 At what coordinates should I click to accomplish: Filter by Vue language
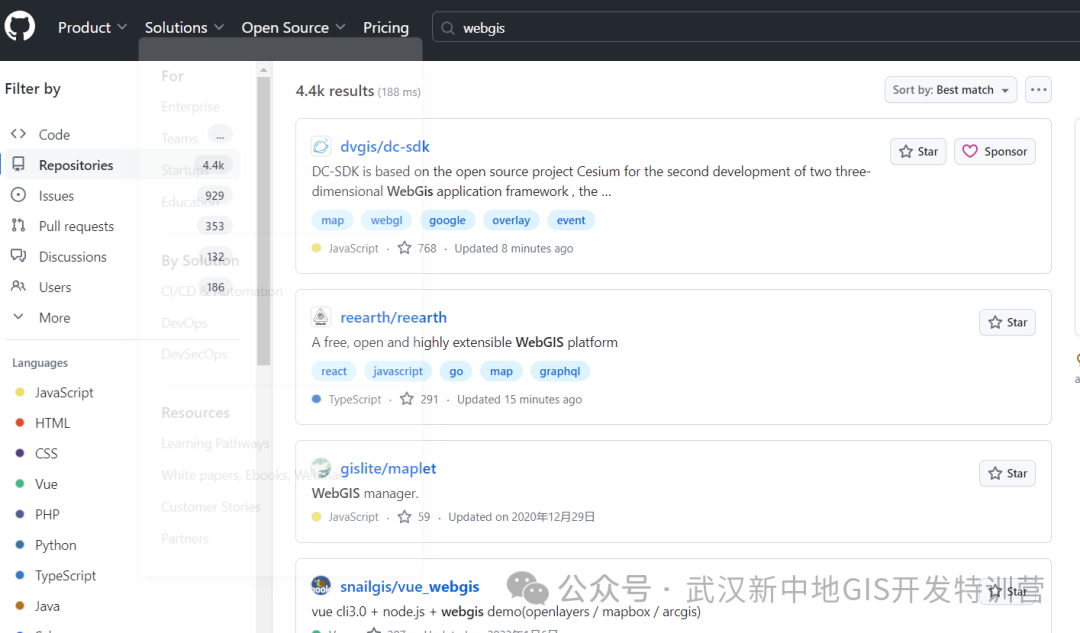[46, 484]
